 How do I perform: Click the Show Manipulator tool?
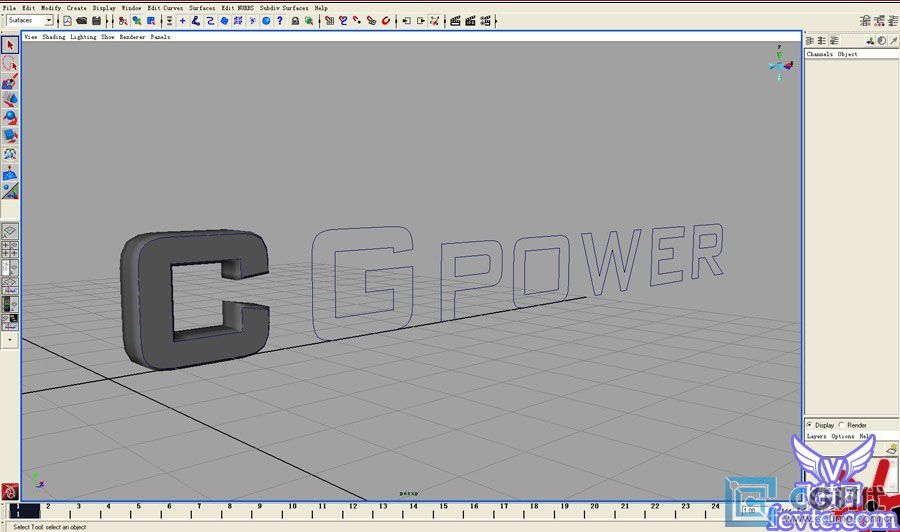point(10,191)
